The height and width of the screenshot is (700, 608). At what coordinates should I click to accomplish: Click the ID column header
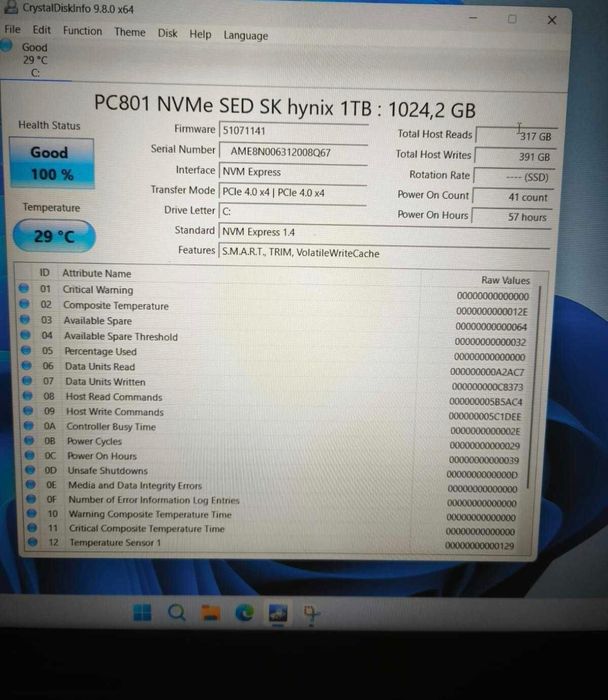pos(44,272)
